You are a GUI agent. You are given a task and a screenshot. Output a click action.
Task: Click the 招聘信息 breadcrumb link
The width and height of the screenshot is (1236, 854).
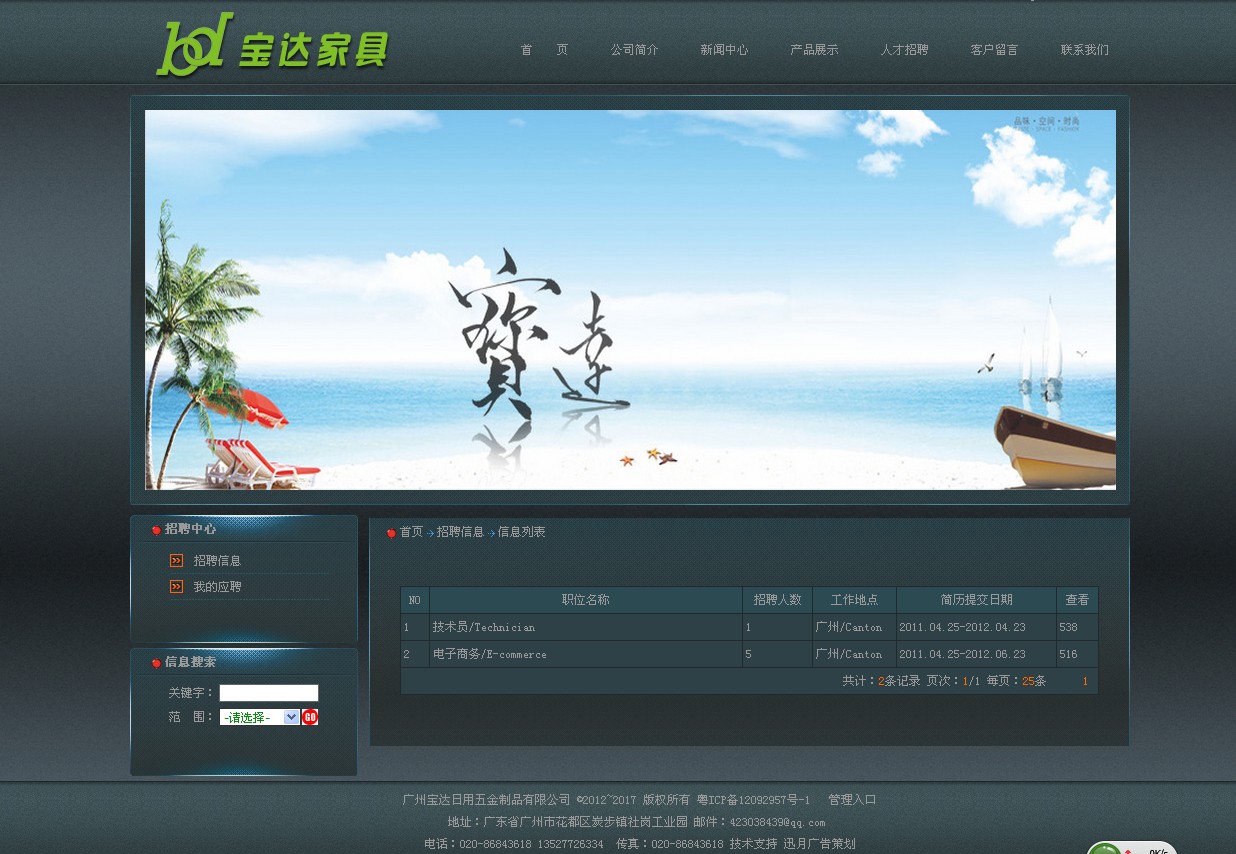(x=460, y=533)
